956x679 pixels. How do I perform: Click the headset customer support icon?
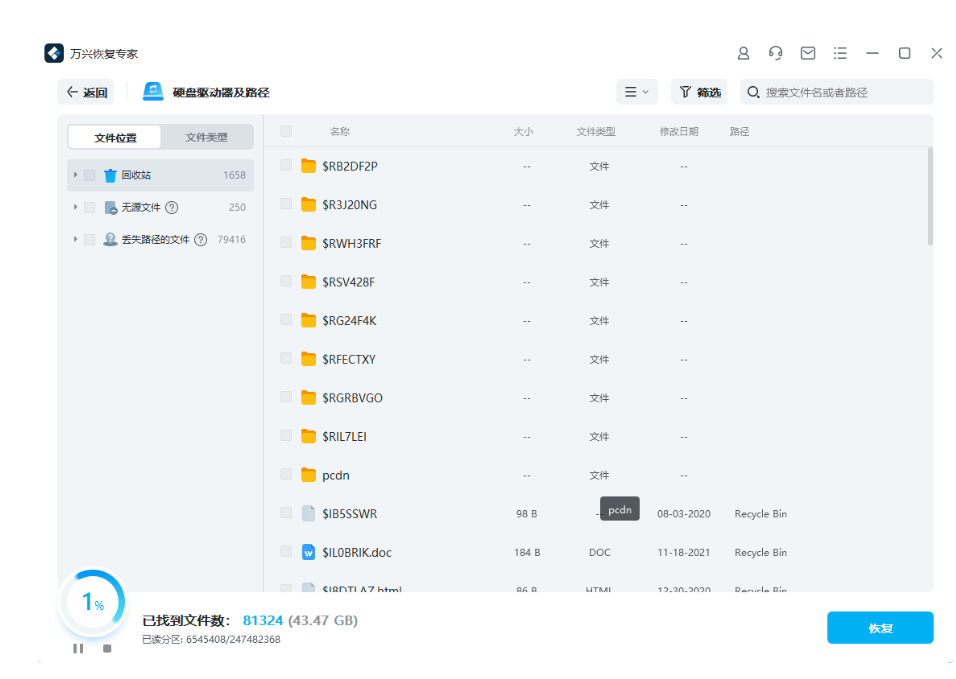[775, 53]
